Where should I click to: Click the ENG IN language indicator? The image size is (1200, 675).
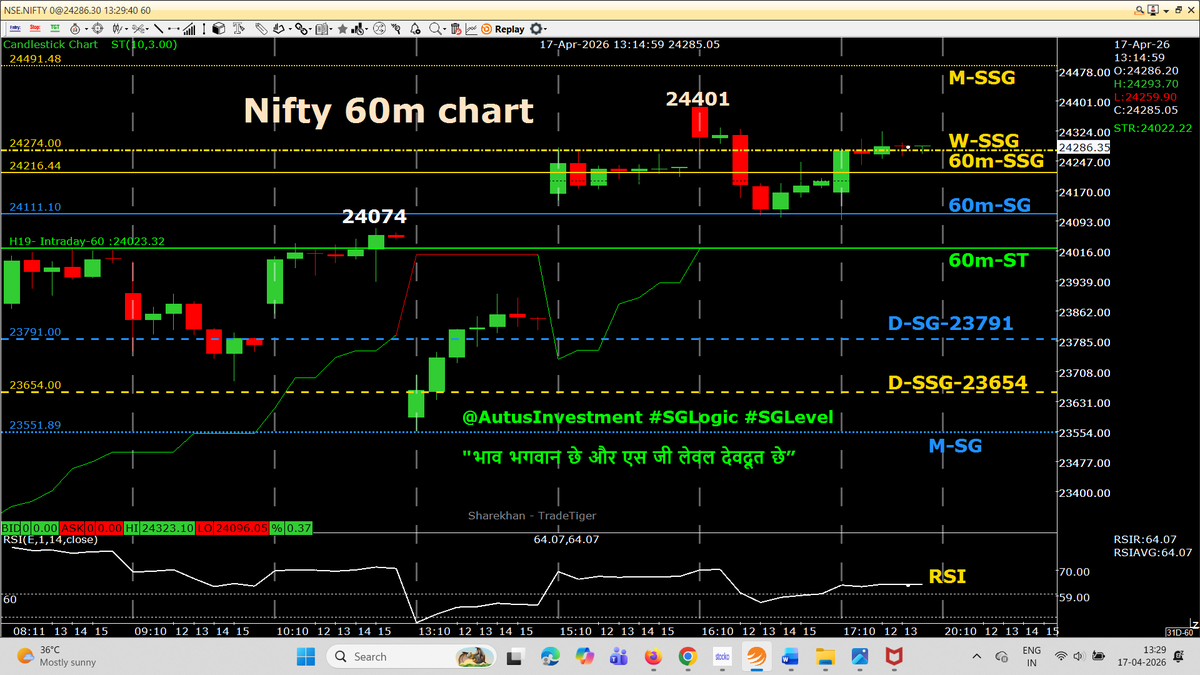(1034, 656)
